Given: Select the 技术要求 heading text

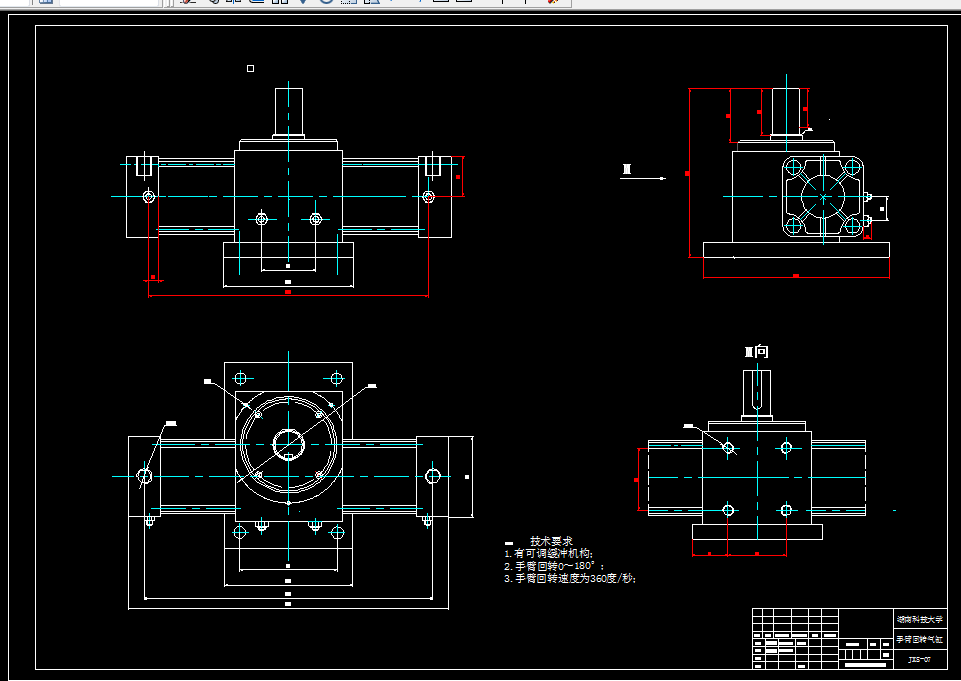Looking at the screenshot, I should [551, 541].
